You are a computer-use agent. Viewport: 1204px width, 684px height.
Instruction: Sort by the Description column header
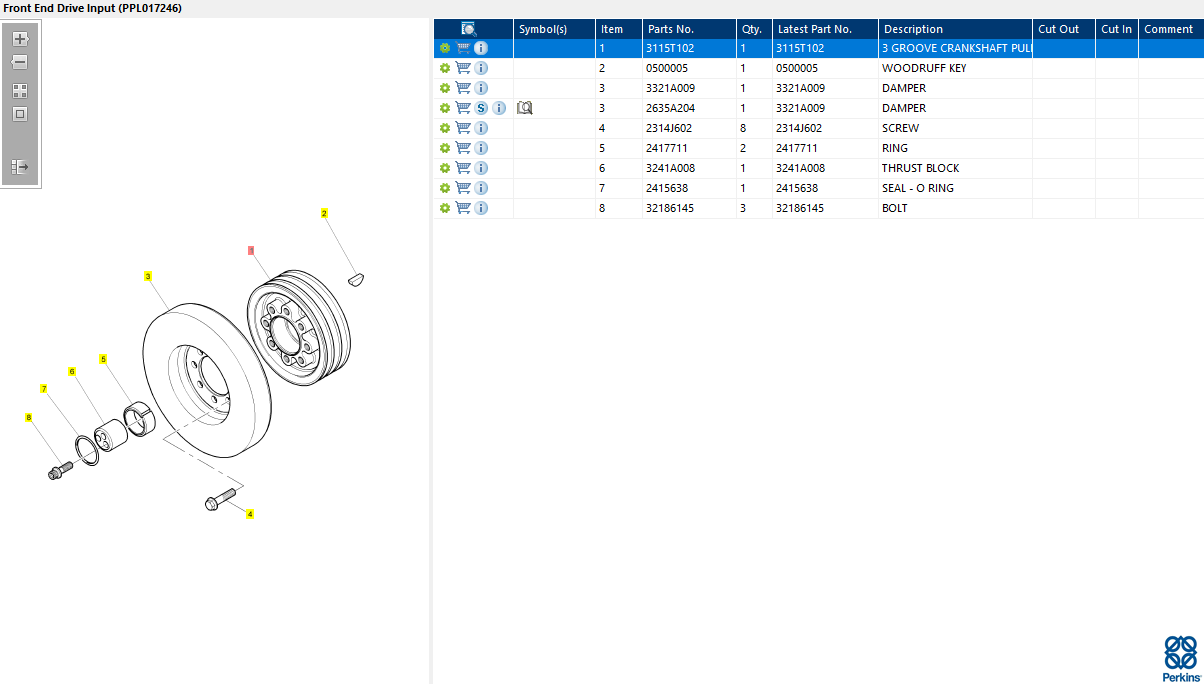956,29
